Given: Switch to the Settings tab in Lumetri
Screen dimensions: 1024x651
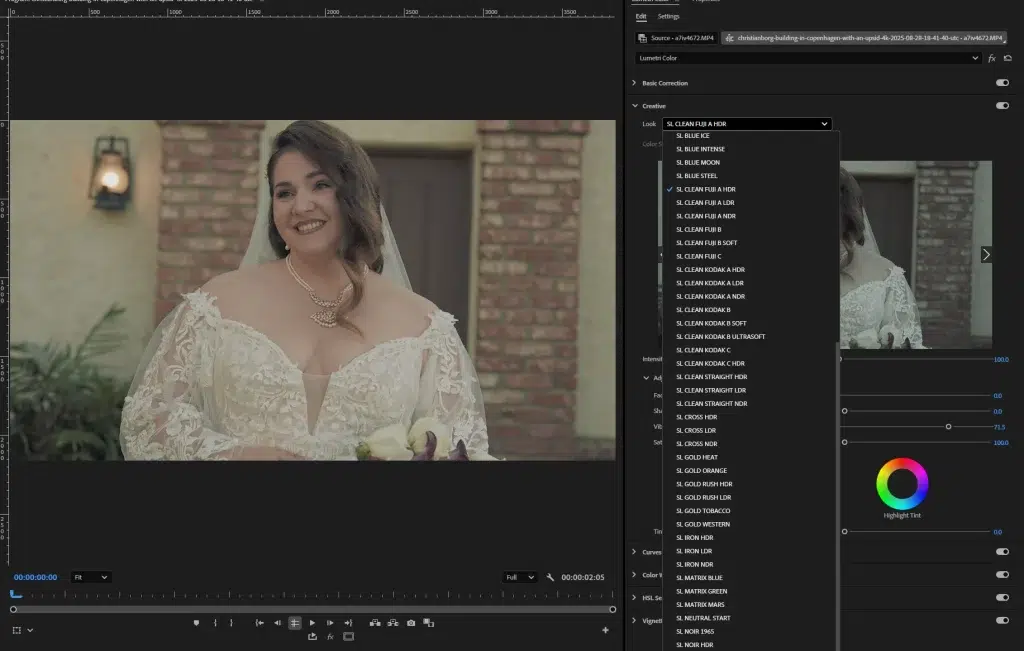Looking at the screenshot, I should pyautogui.click(x=669, y=16).
